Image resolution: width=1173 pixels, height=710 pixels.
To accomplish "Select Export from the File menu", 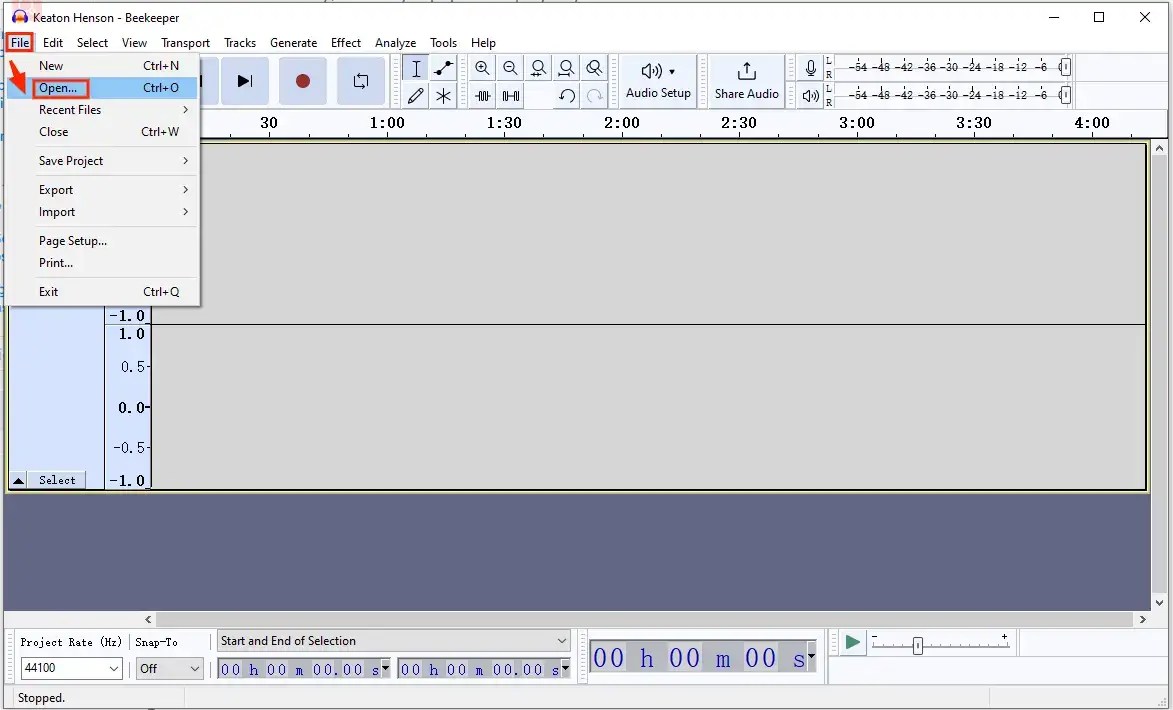I will pyautogui.click(x=56, y=189).
